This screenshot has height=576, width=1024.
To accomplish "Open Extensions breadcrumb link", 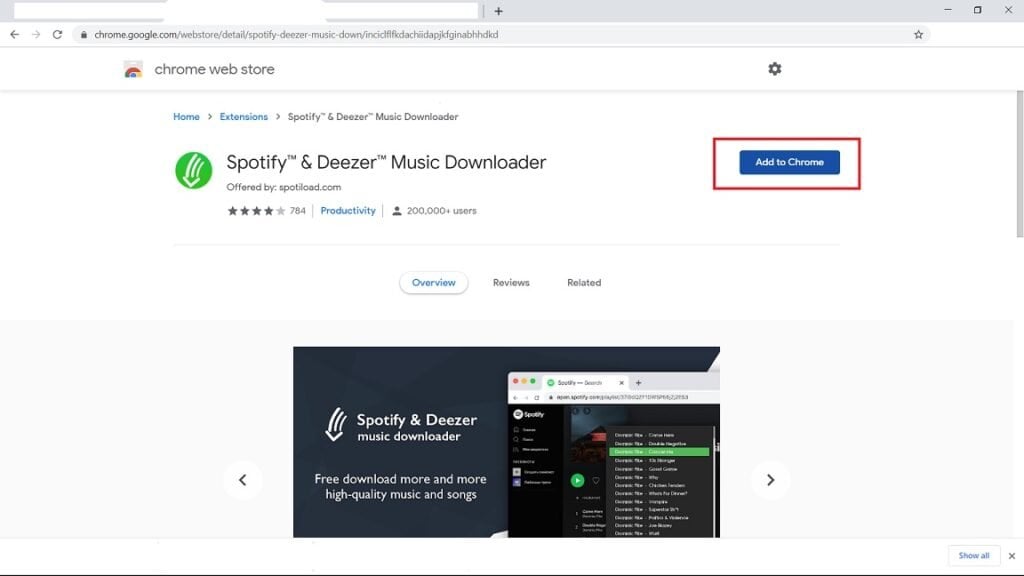I will [244, 117].
